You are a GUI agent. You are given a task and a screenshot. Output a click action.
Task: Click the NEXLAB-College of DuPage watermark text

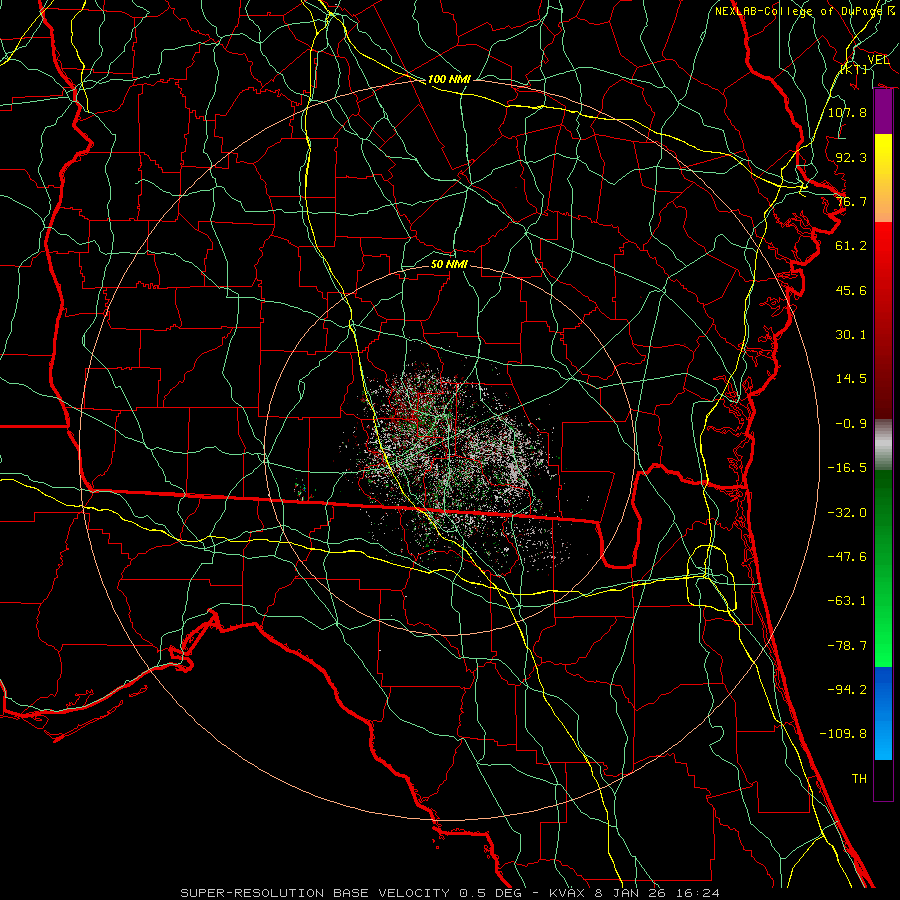click(806, 11)
